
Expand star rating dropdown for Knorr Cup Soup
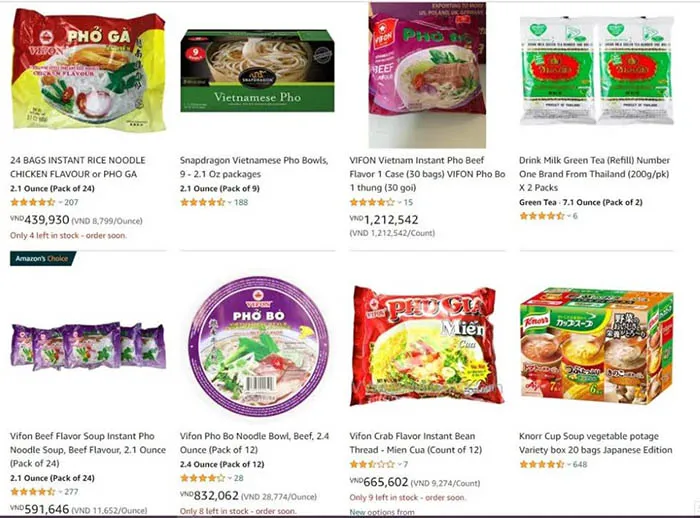point(569,464)
